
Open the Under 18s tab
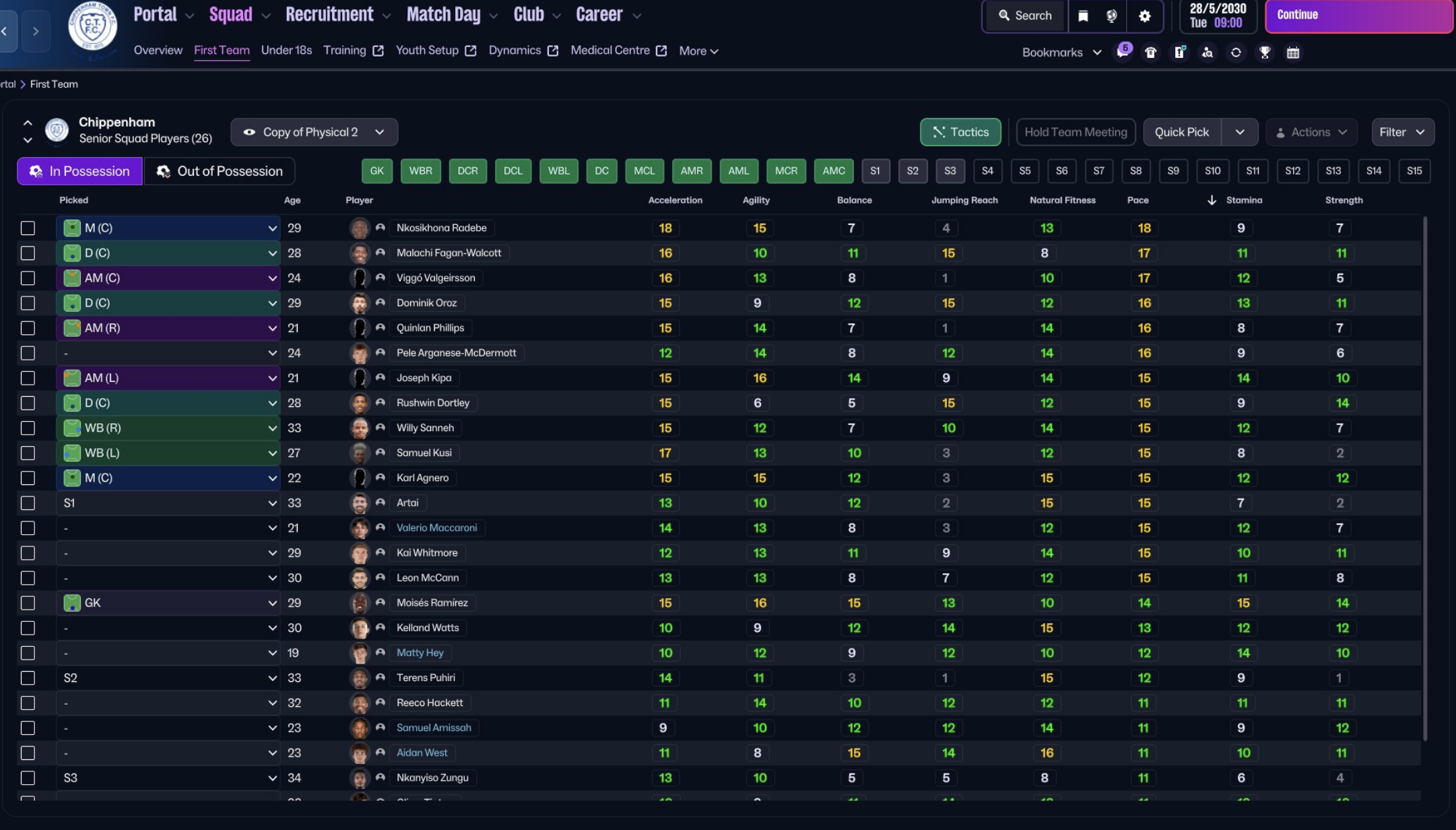[x=286, y=51]
